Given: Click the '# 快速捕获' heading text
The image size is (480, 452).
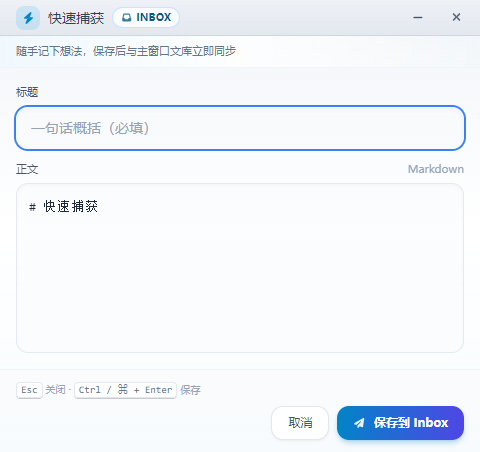Looking at the screenshot, I should point(63,207).
